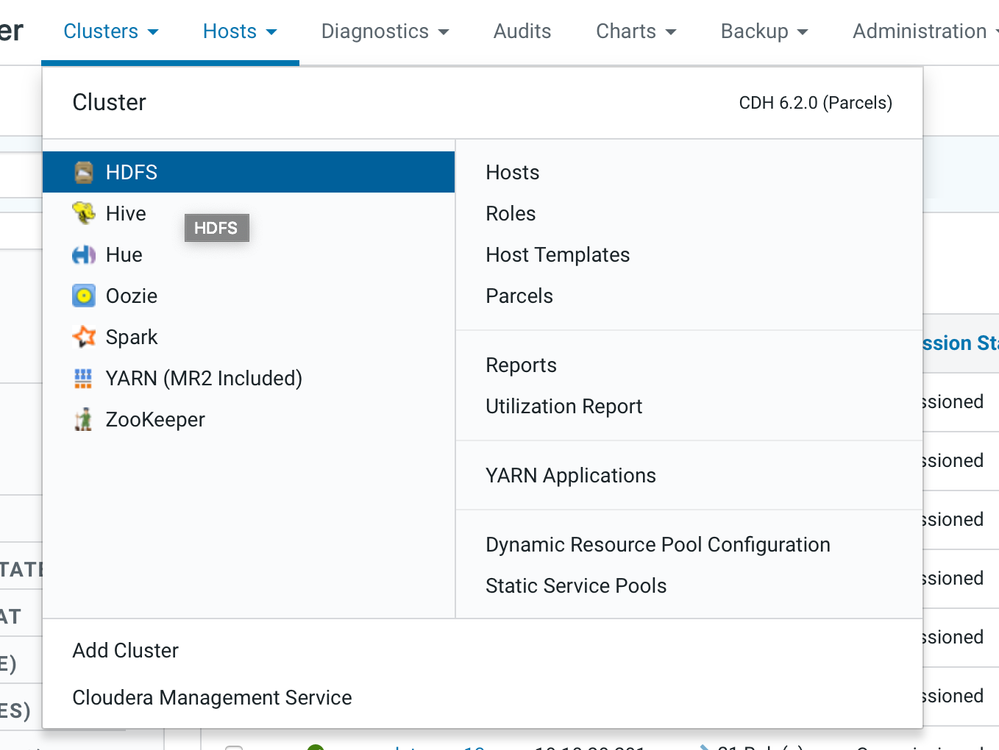Screen dimensions: 999x750
Task: Open the Hosts dropdown in navbar
Action: (240, 31)
